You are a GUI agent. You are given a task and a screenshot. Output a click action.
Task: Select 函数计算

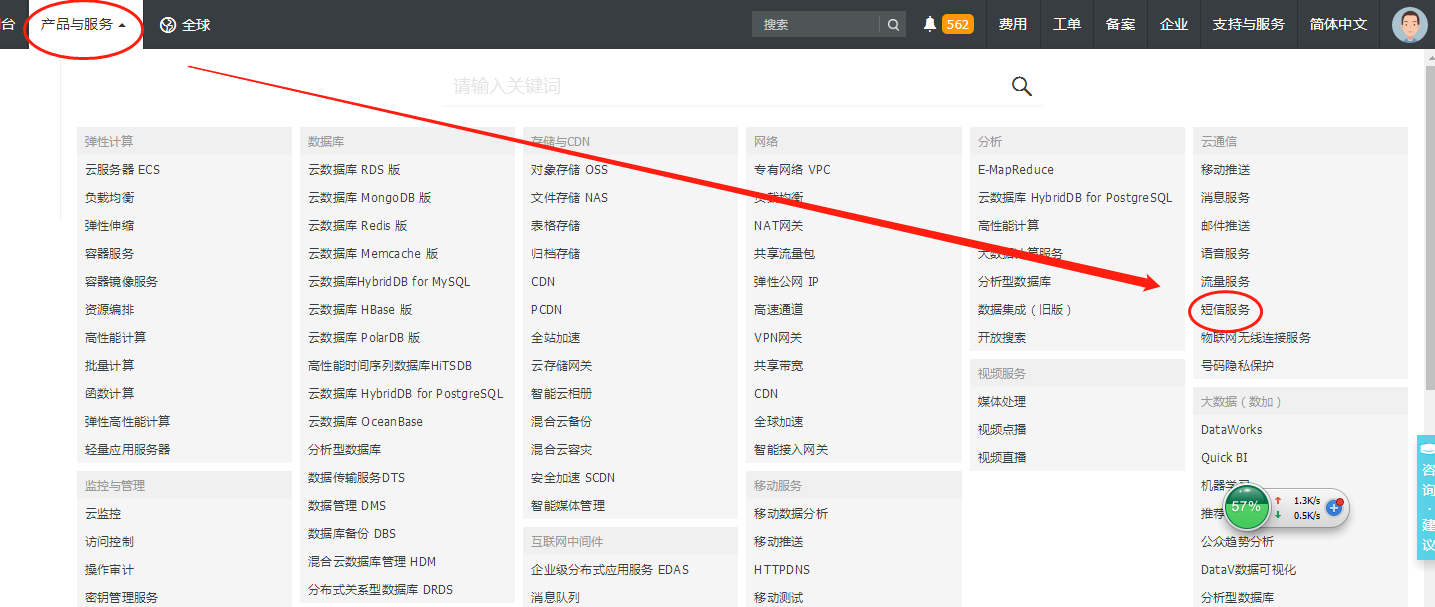109,394
